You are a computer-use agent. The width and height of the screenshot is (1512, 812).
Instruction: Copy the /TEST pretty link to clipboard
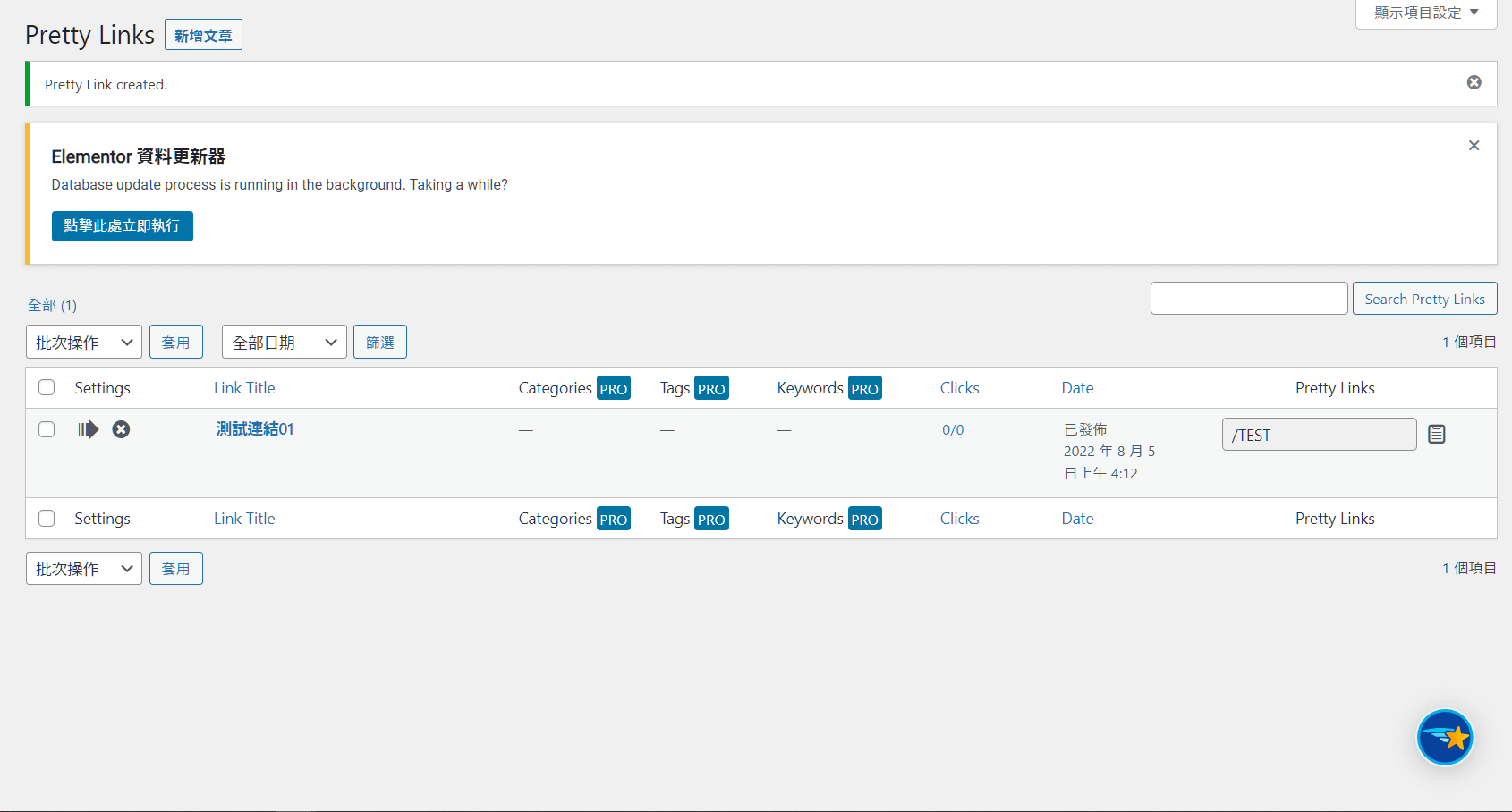point(1436,434)
